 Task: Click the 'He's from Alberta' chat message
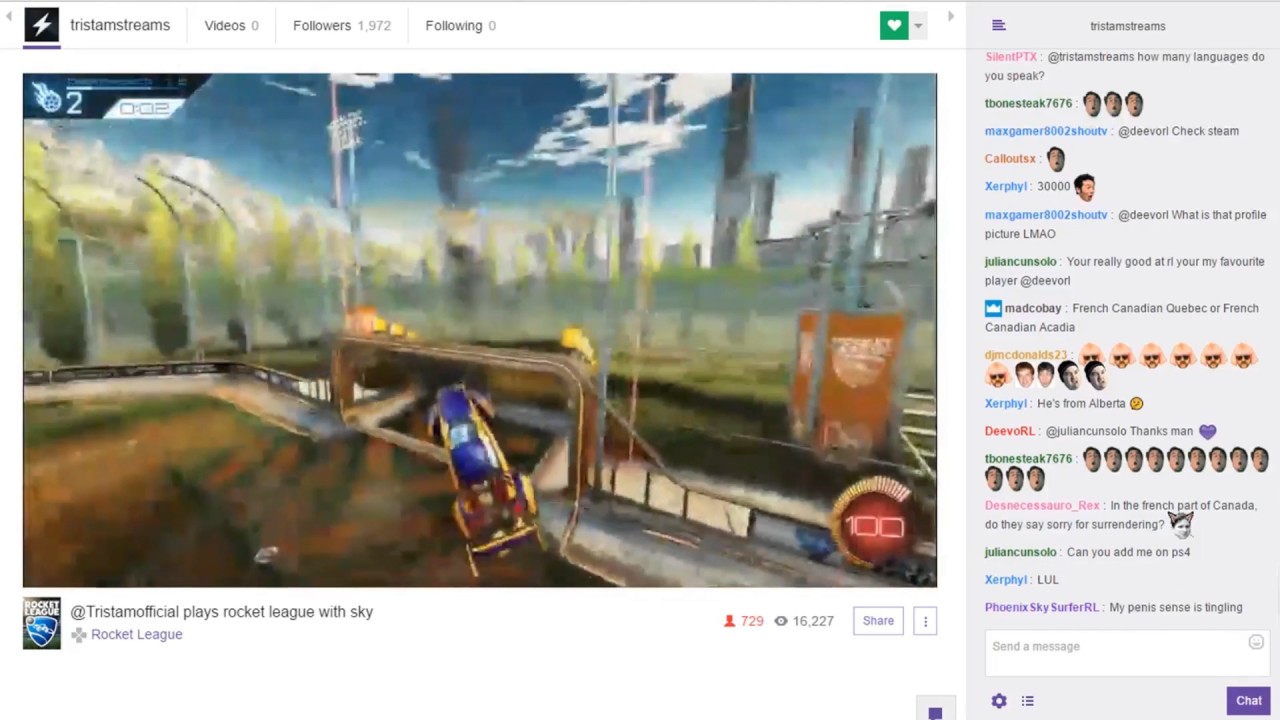[1081, 404]
